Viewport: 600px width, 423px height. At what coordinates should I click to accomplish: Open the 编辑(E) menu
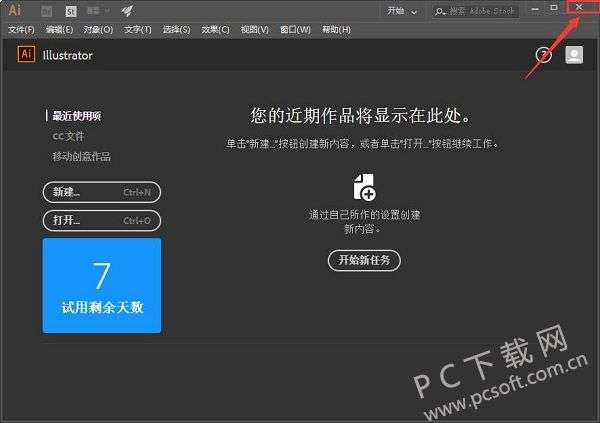click(59, 29)
